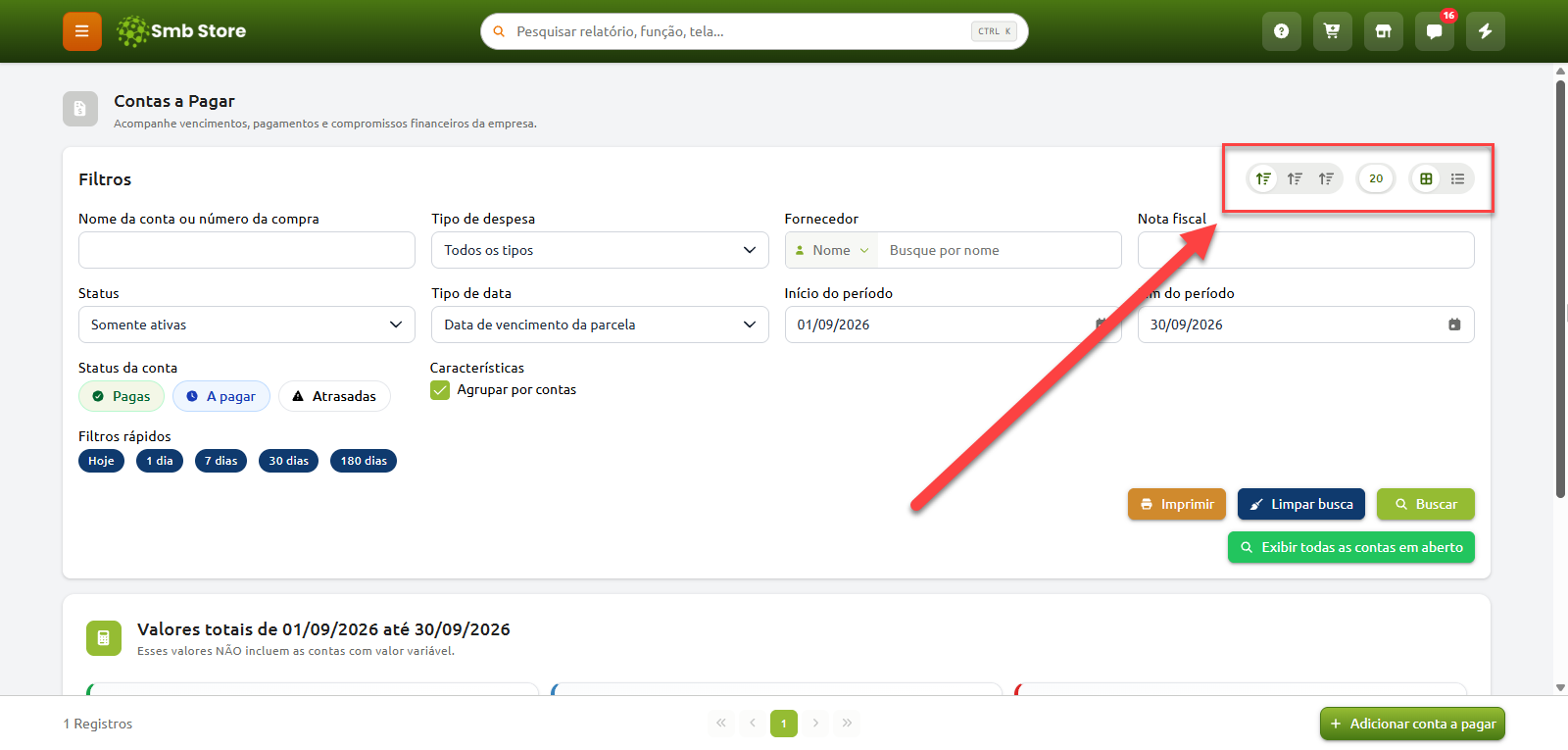The image size is (1568, 750).
Task: Apply the 1 dia quick filter
Action: pyautogui.click(x=160, y=461)
